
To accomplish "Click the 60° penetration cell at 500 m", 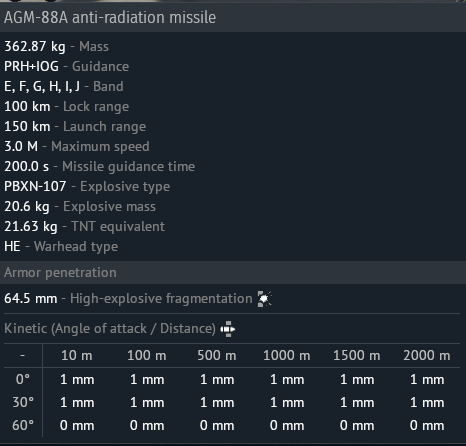I will [217, 426].
